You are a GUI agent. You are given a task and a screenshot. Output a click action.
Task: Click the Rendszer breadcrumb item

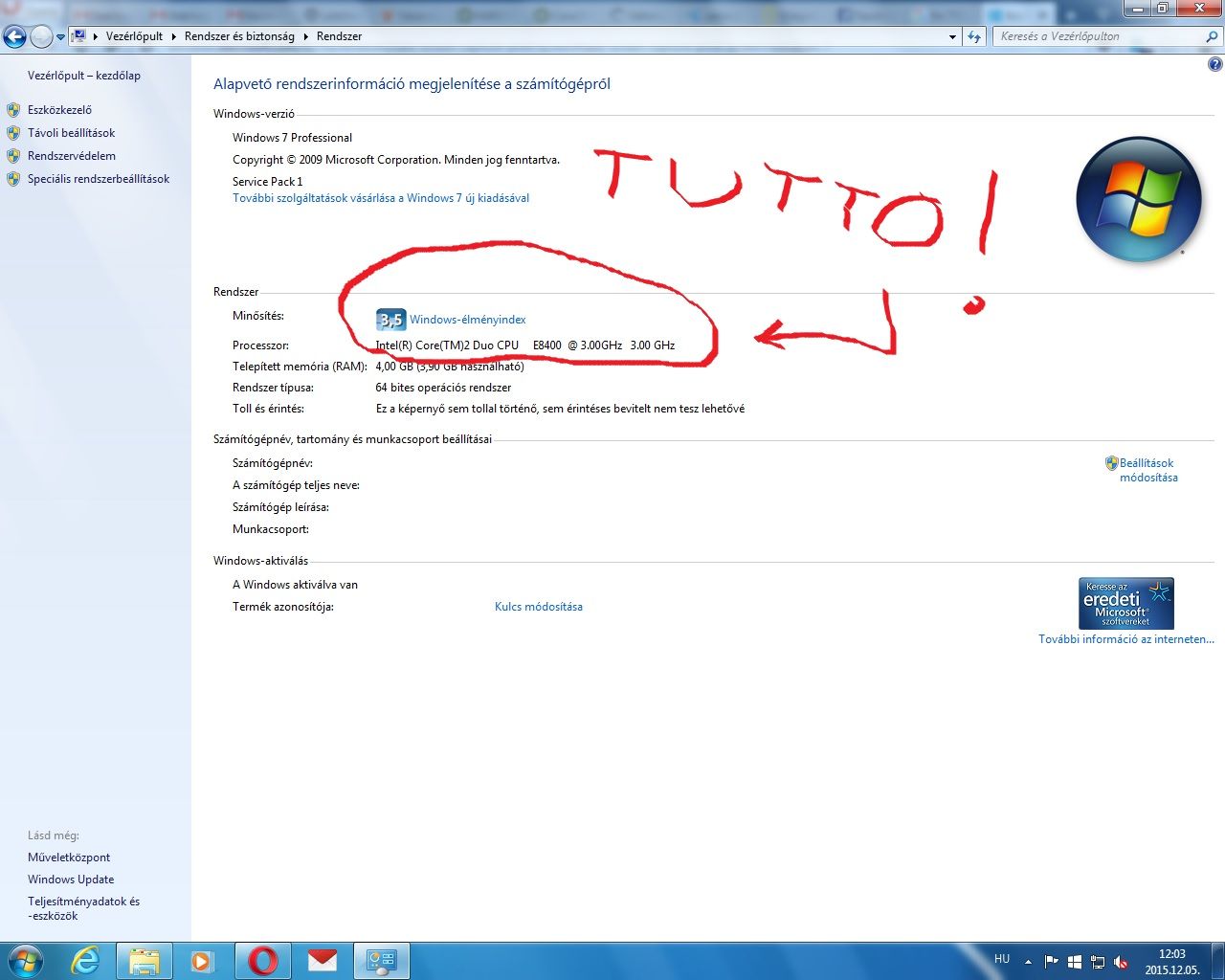339,36
